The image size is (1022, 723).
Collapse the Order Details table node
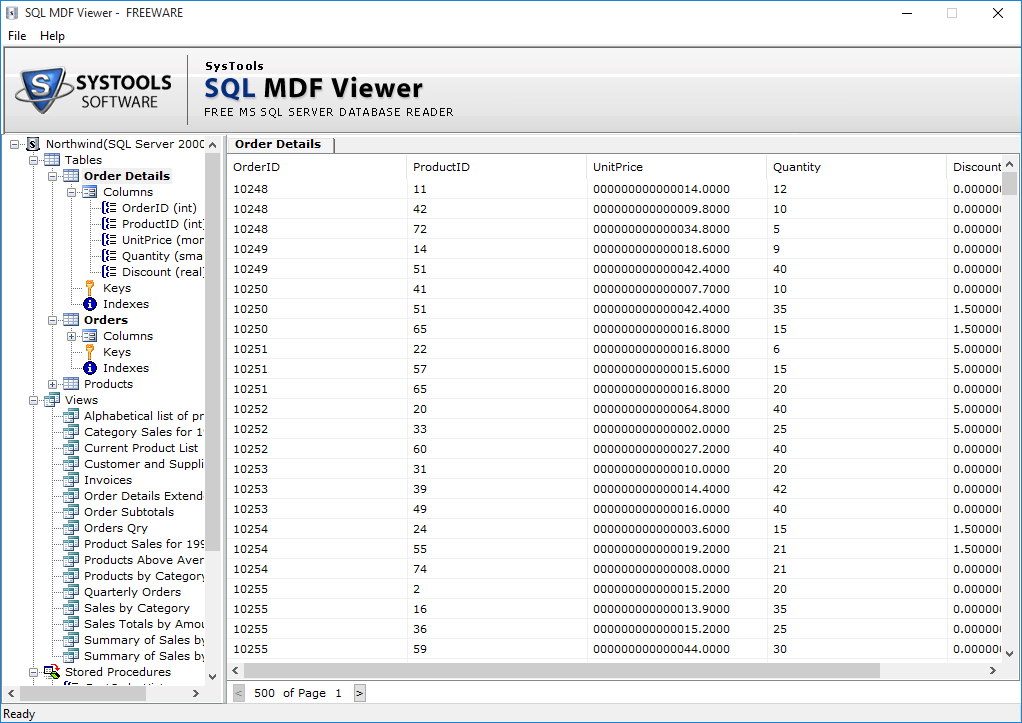(53, 176)
